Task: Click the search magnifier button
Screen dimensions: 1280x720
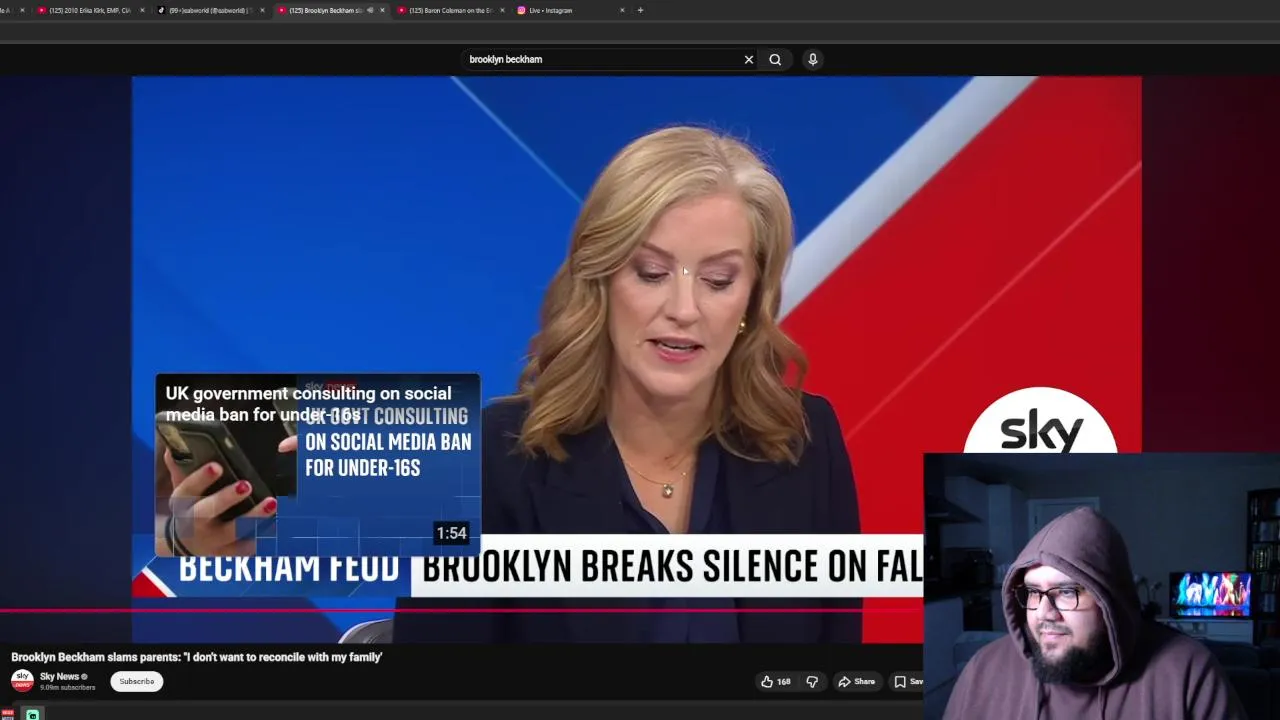Action: (x=775, y=59)
